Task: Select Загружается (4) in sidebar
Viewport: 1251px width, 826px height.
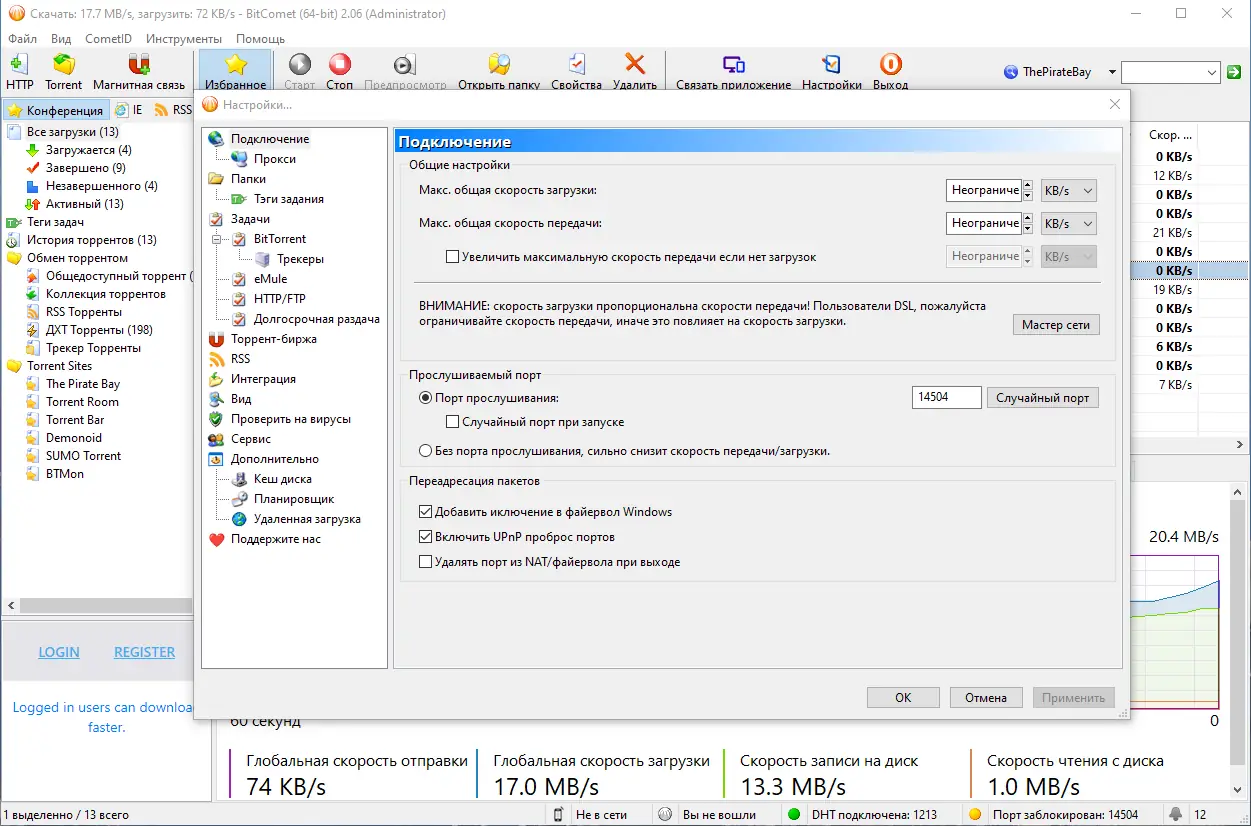Action: [88, 150]
